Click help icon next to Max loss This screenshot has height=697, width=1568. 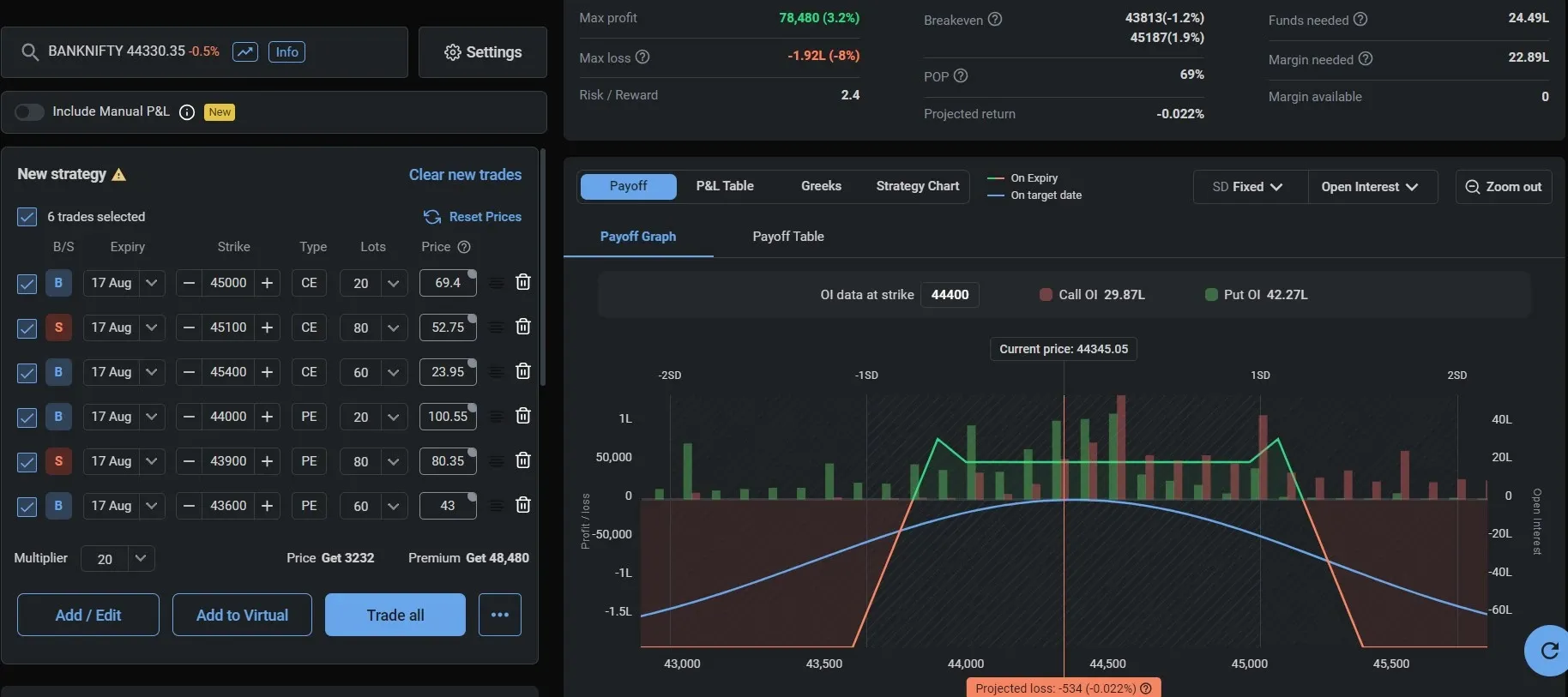pos(642,57)
